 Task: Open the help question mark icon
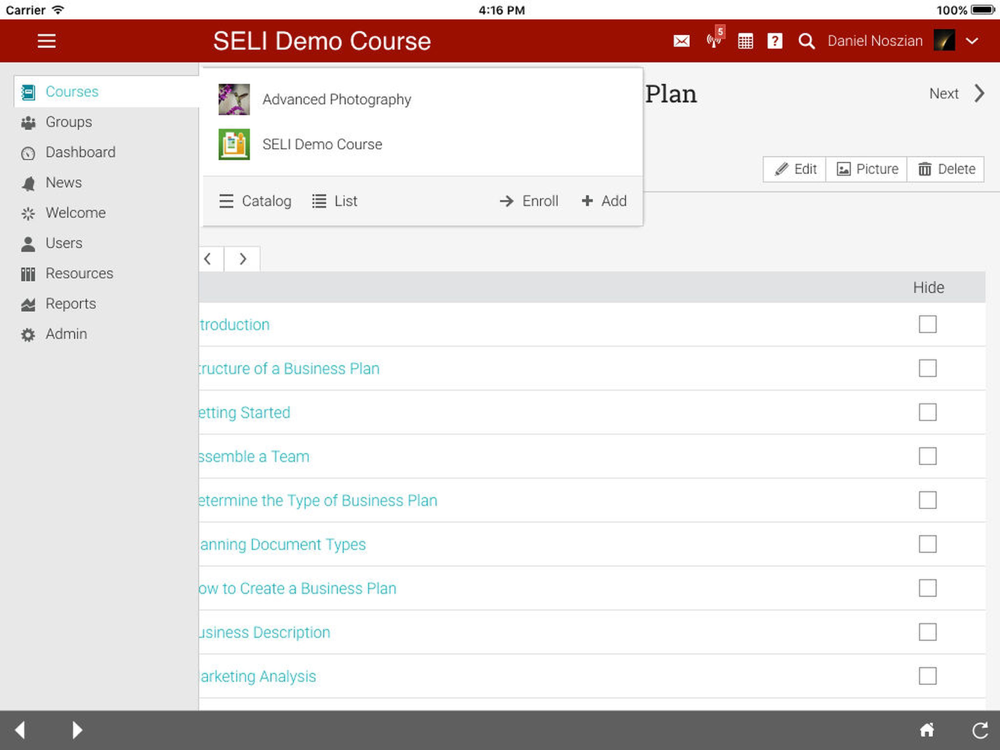tap(775, 41)
